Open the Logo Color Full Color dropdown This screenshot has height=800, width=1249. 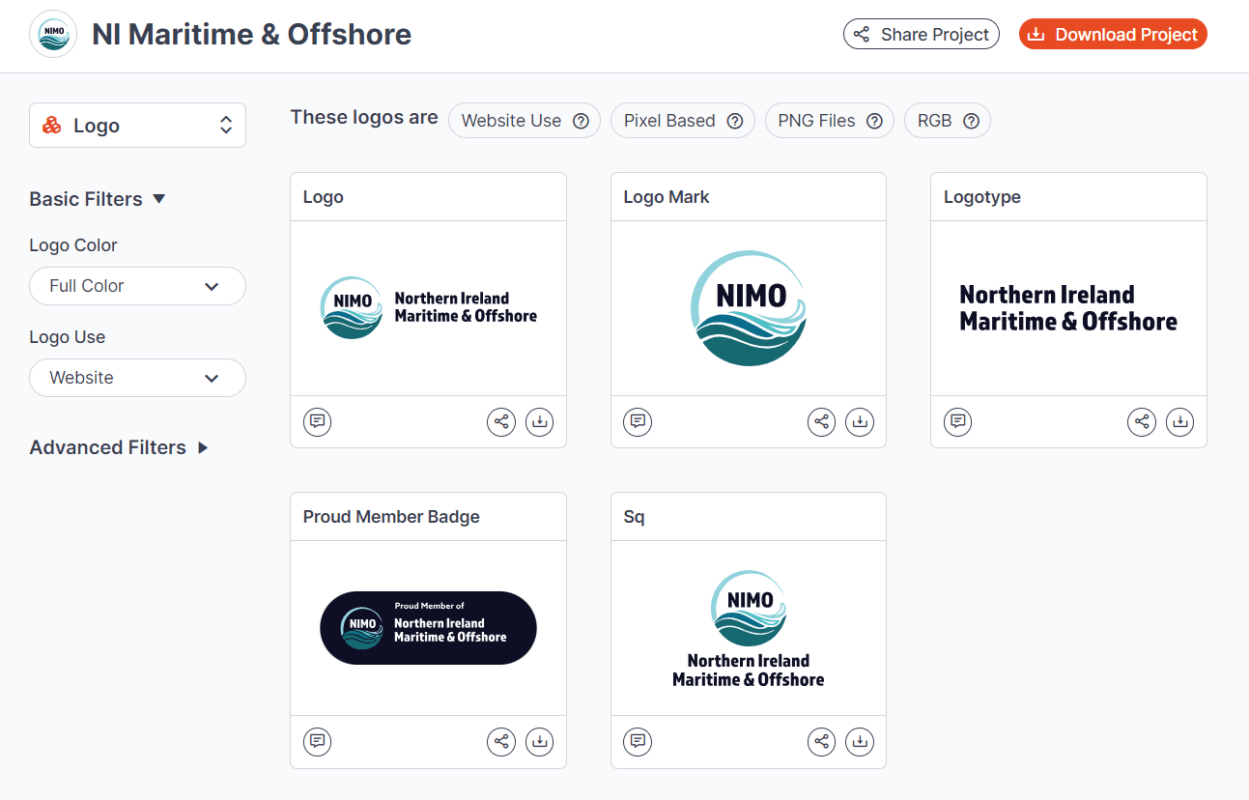point(137,286)
